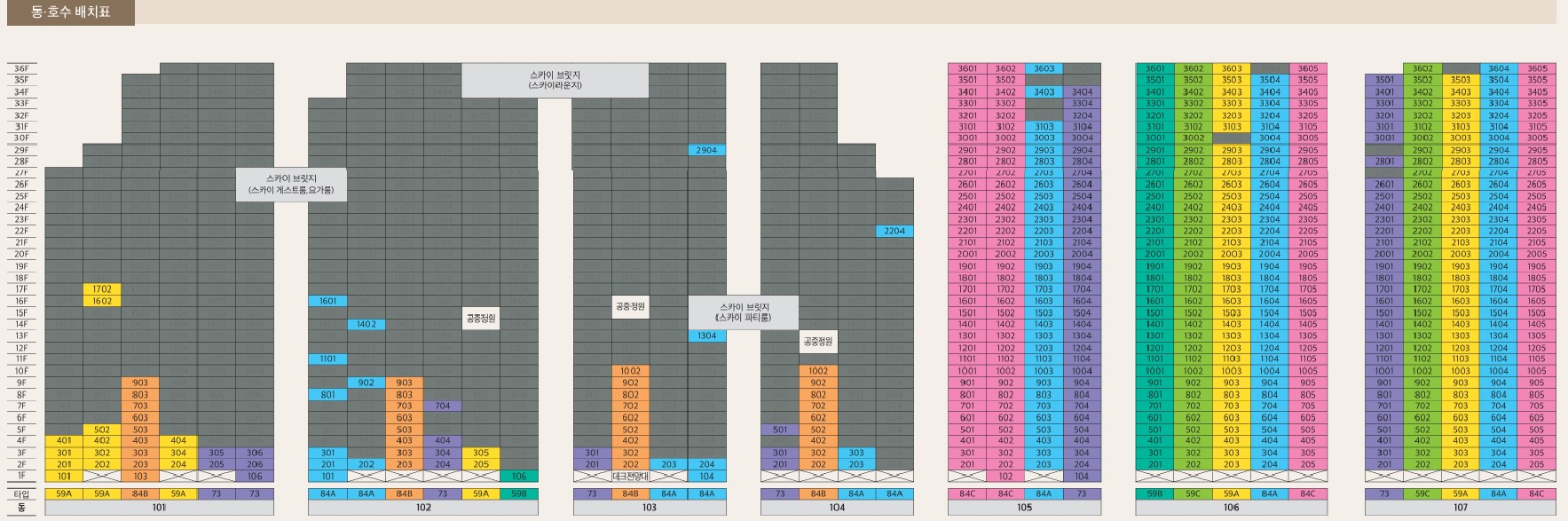Choose unit 303 in building 104
The height and width of the screenshot is (521, 1568).
[x=856, y=453]
